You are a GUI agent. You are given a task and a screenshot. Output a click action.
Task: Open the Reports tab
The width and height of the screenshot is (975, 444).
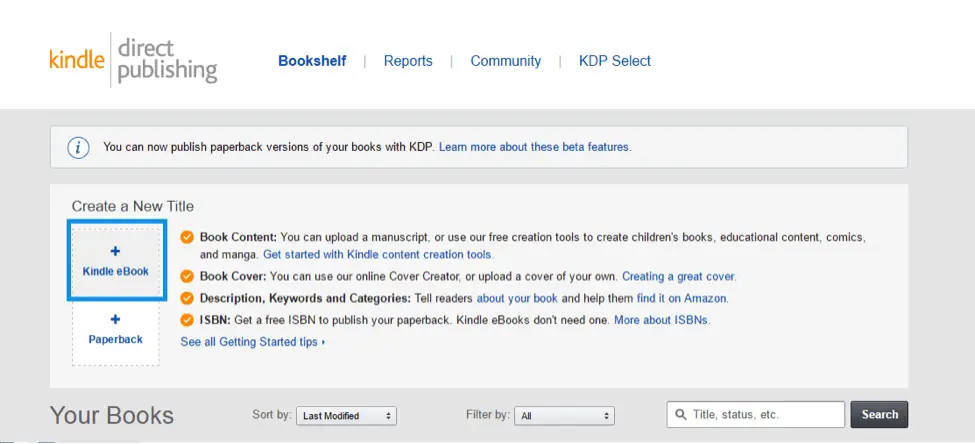[x=408, y=61]
